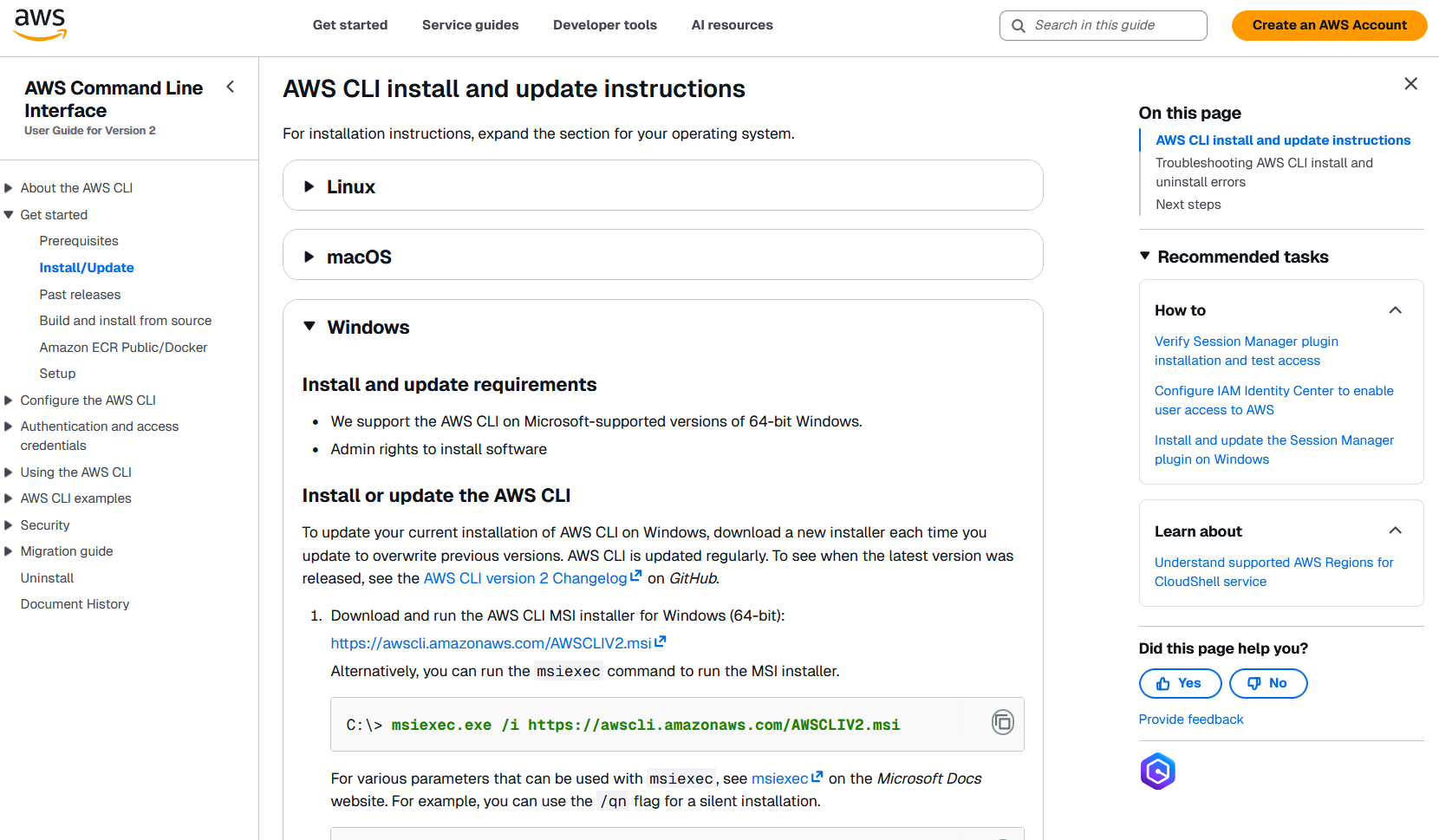The height and width of the screenshot is (840, 1439).
Task: Expand Authentication and access credentials
Action: [x=9, y=427]
